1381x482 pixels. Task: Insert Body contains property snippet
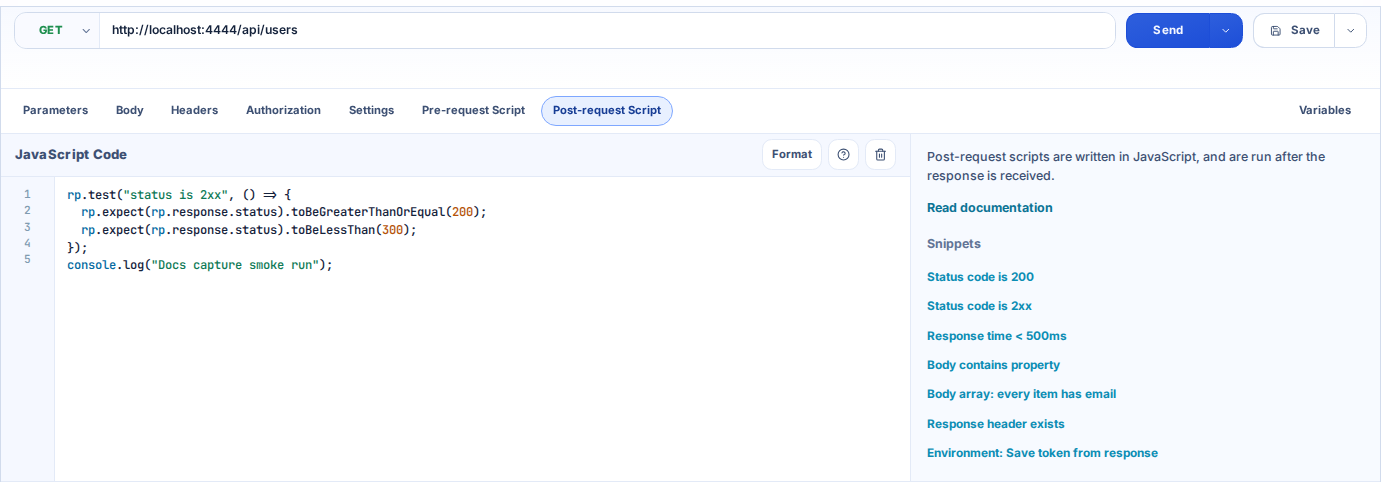click(x=993, y=365)
